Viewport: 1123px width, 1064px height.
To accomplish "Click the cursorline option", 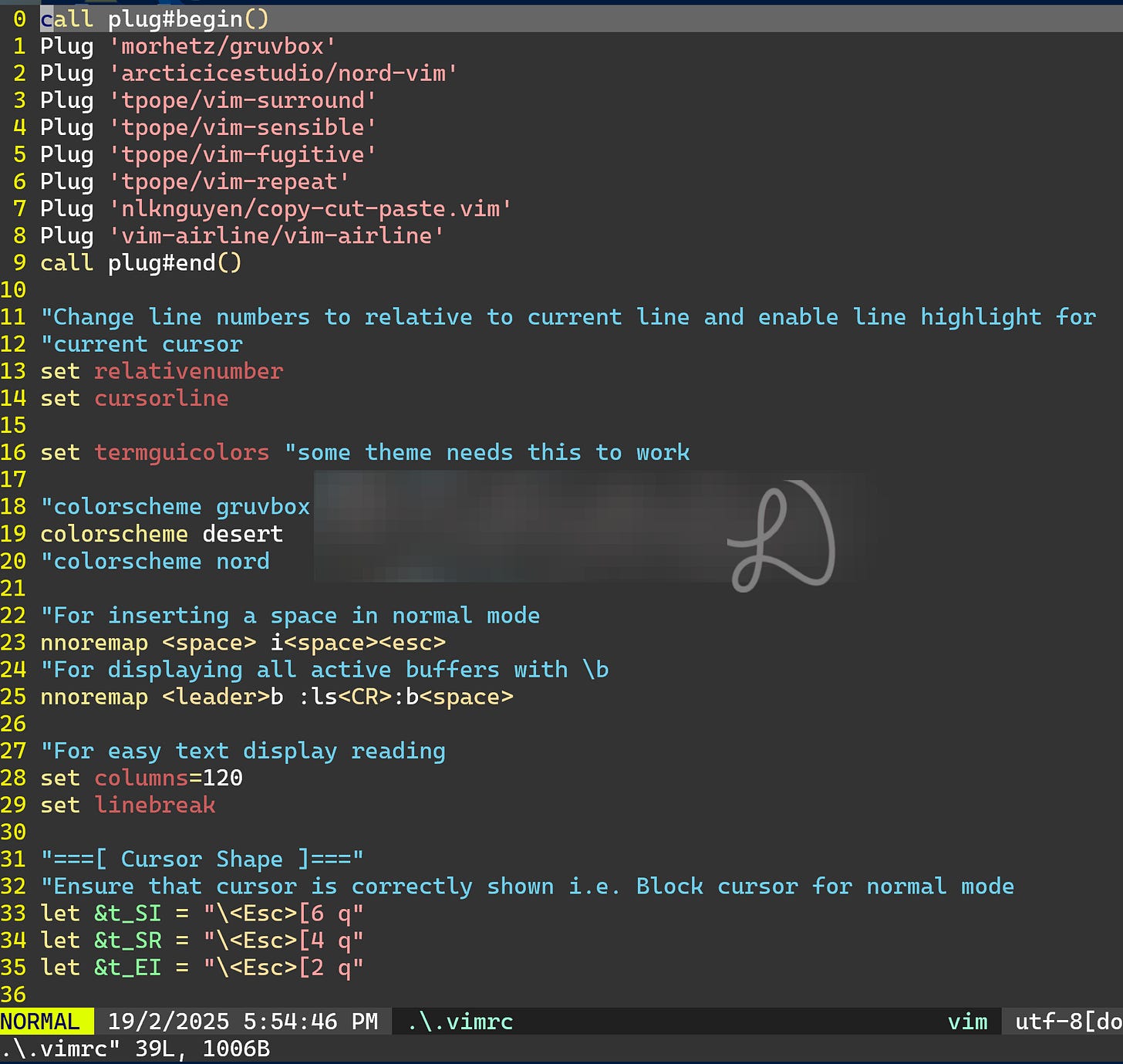I will click(162, 398).
